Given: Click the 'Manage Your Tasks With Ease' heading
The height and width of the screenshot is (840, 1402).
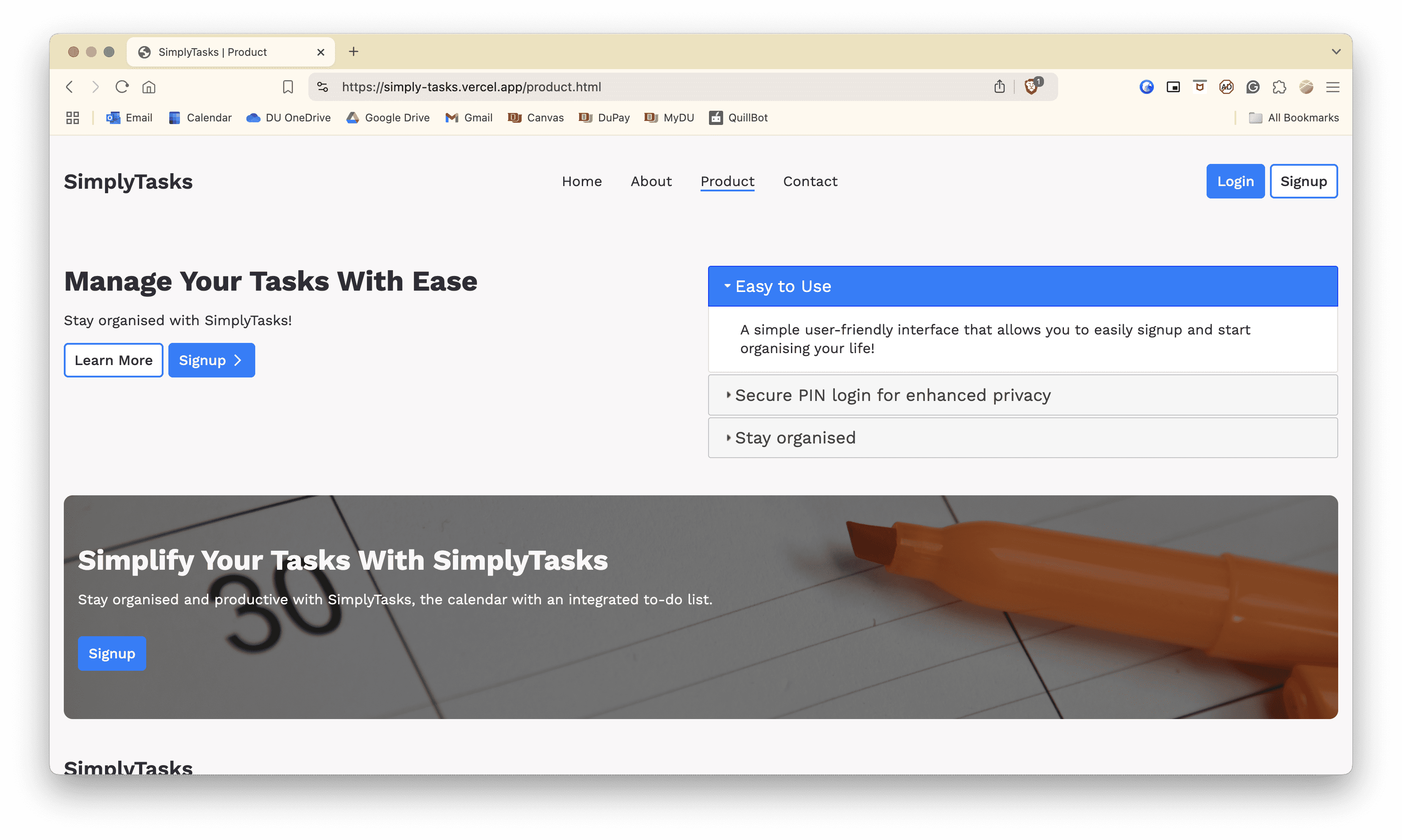Looking at the screenshot, I should point(271,281).
